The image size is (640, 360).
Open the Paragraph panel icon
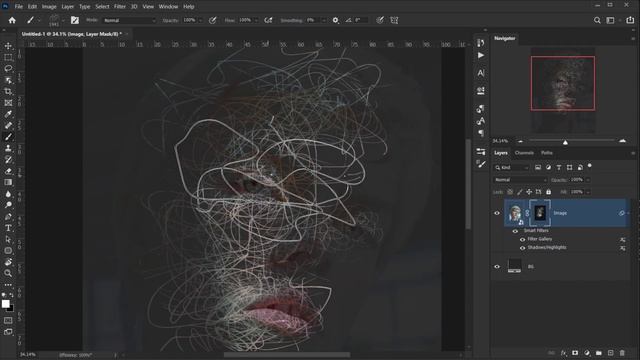point(481,133)
